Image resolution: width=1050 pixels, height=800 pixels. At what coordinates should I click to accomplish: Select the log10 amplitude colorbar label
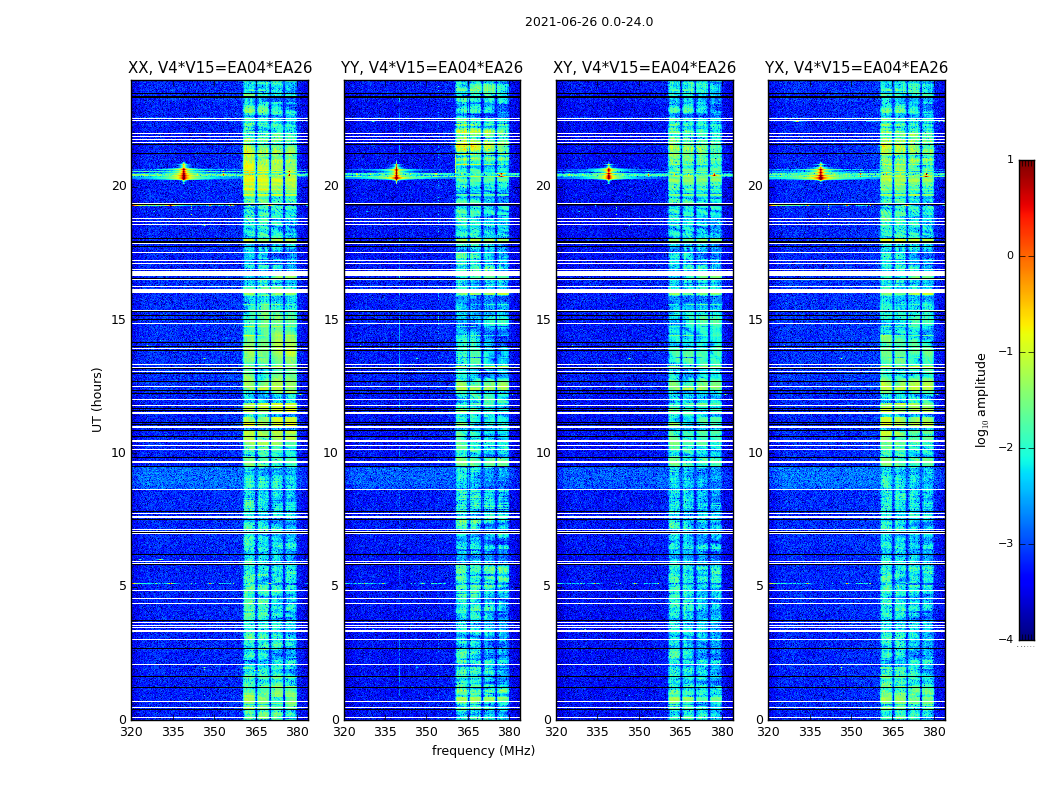click(982, 400)
